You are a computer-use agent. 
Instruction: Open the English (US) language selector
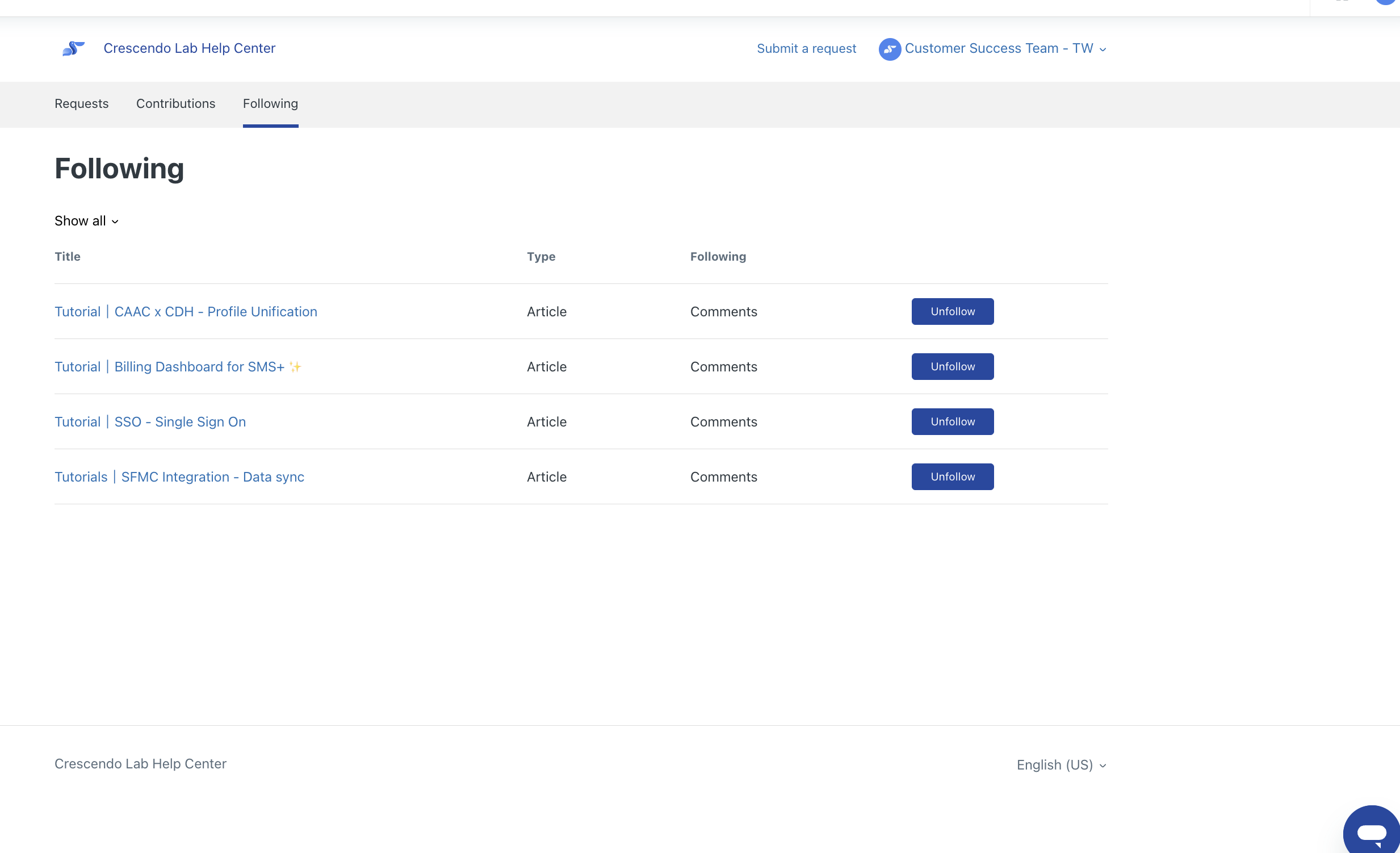[1061, 765]
